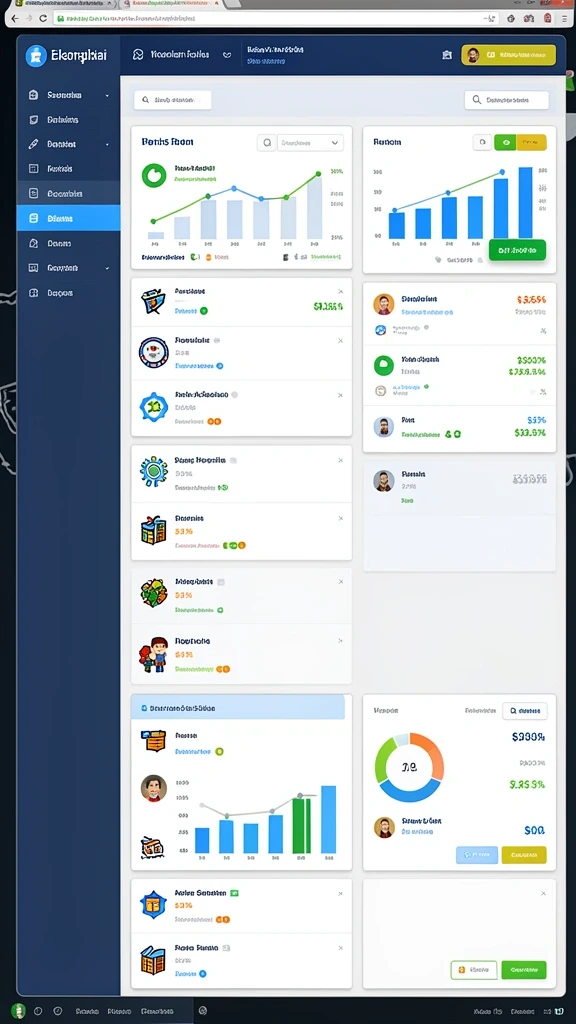This screenshot has width=576, height=1024.
Task: Click the briefcase icon in the top header
Action: pyautogui.click(x=447, y=56)
